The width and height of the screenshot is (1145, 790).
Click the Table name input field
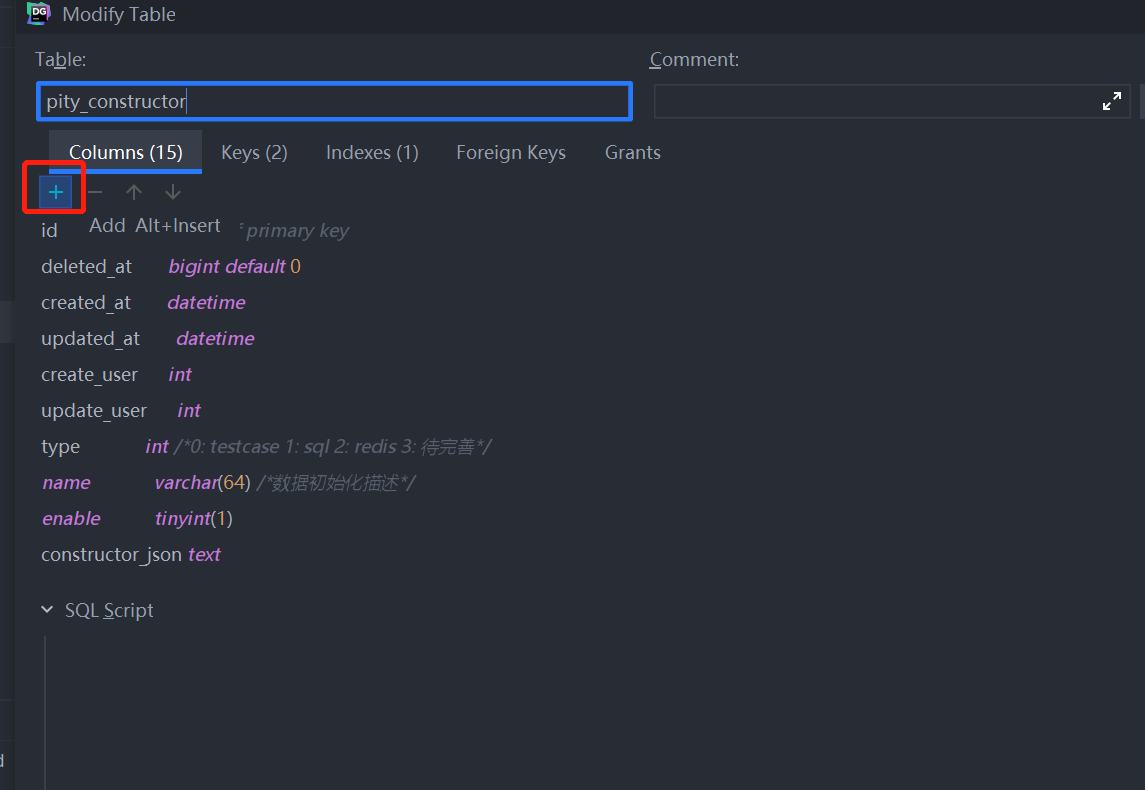point(334,101)
